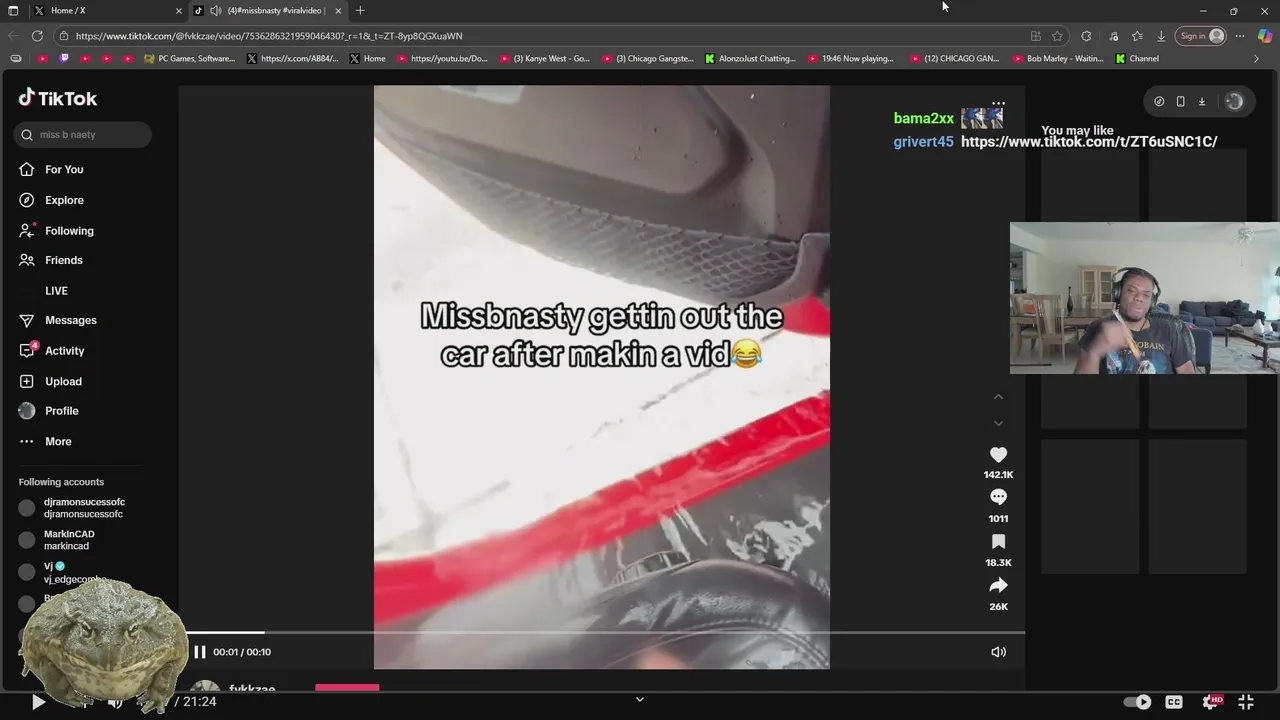Open the Channel bookmark
Viewport: 1280px width, 720px height.
(1137, 59)
